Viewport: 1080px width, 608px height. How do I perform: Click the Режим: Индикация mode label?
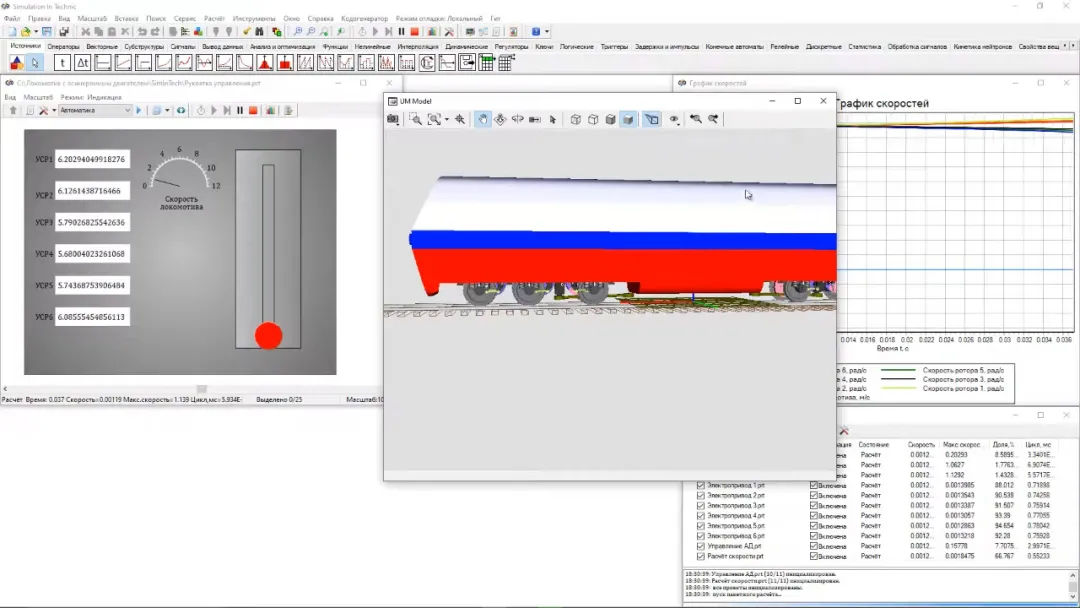[x=90, y=97]
